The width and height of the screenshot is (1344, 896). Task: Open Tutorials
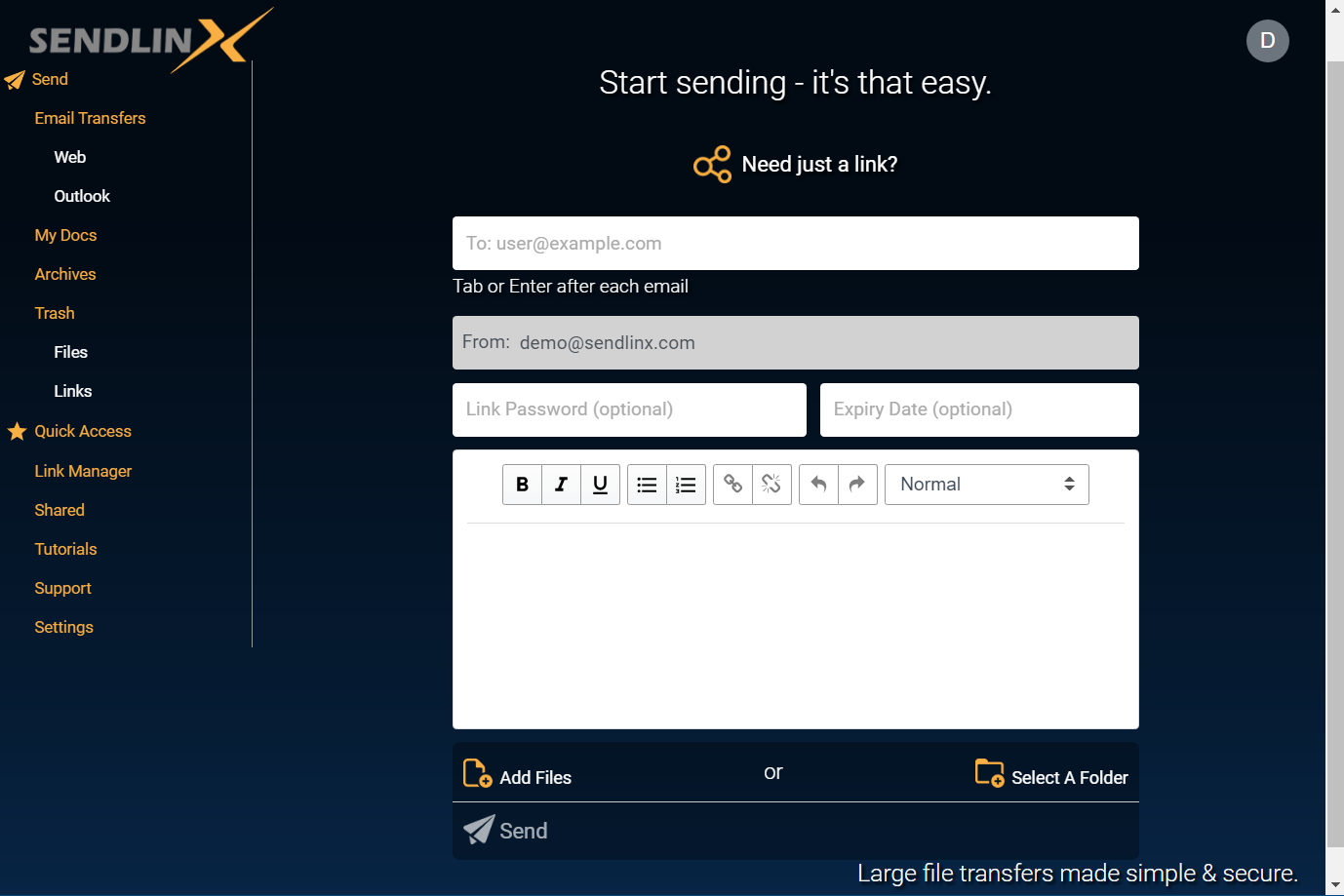click(x=65, y=550)
